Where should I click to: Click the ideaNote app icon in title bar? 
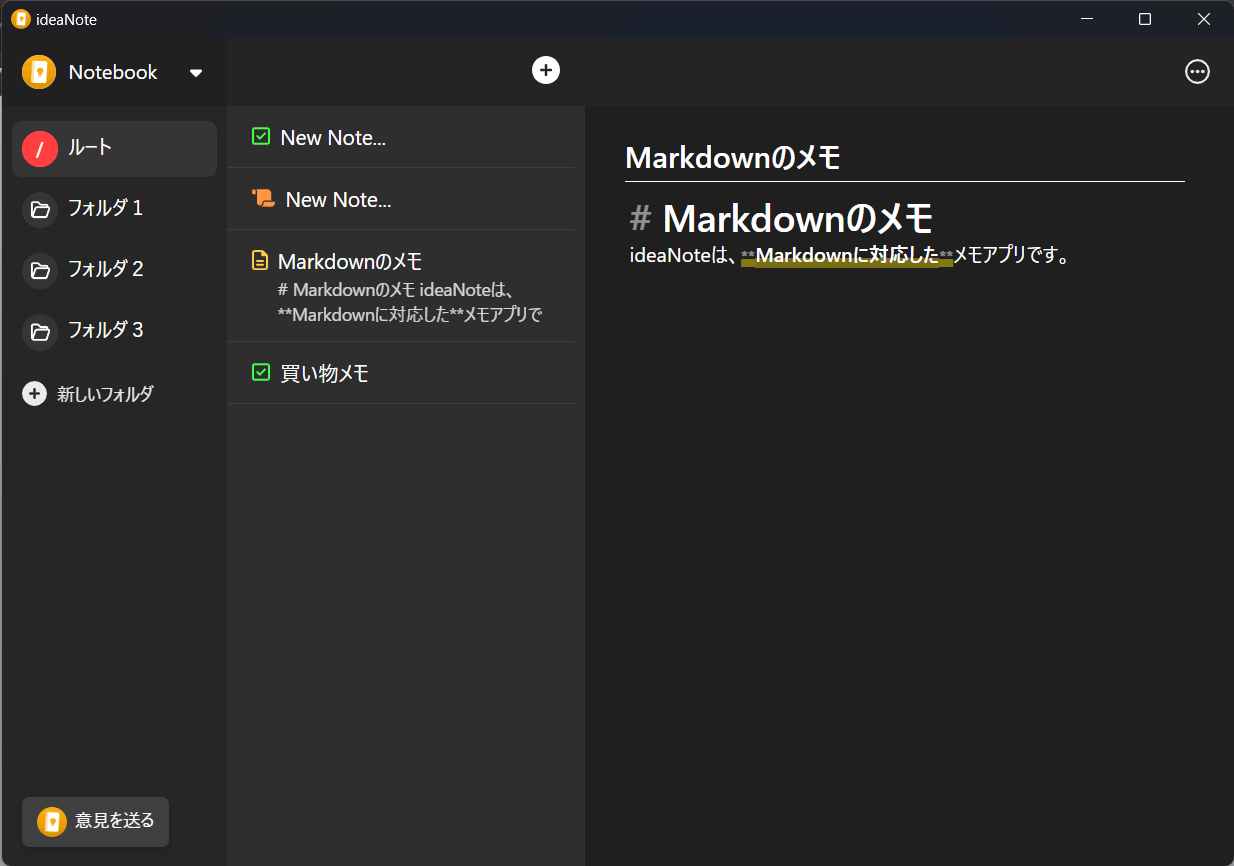(x=20, y=19)
